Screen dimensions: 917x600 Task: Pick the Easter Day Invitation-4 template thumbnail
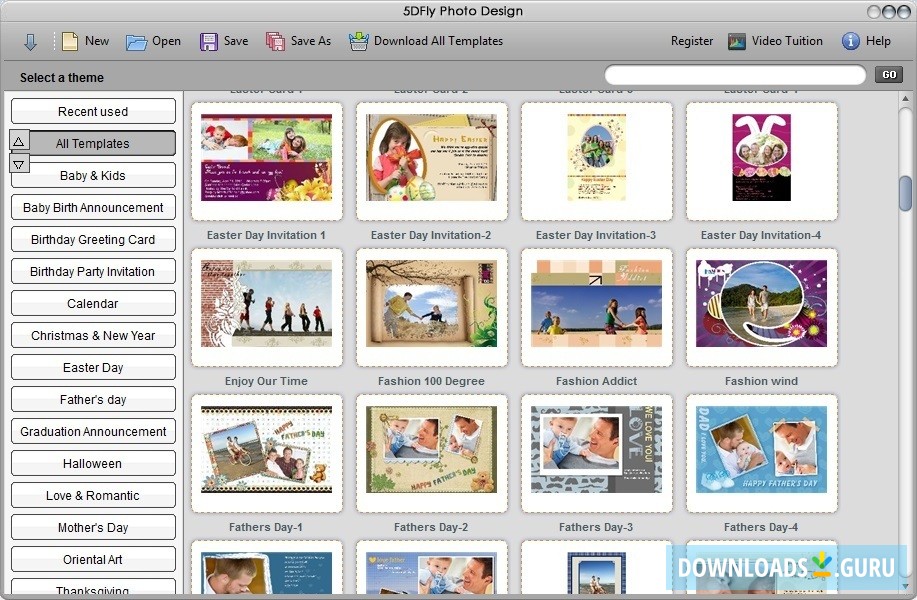761,161
